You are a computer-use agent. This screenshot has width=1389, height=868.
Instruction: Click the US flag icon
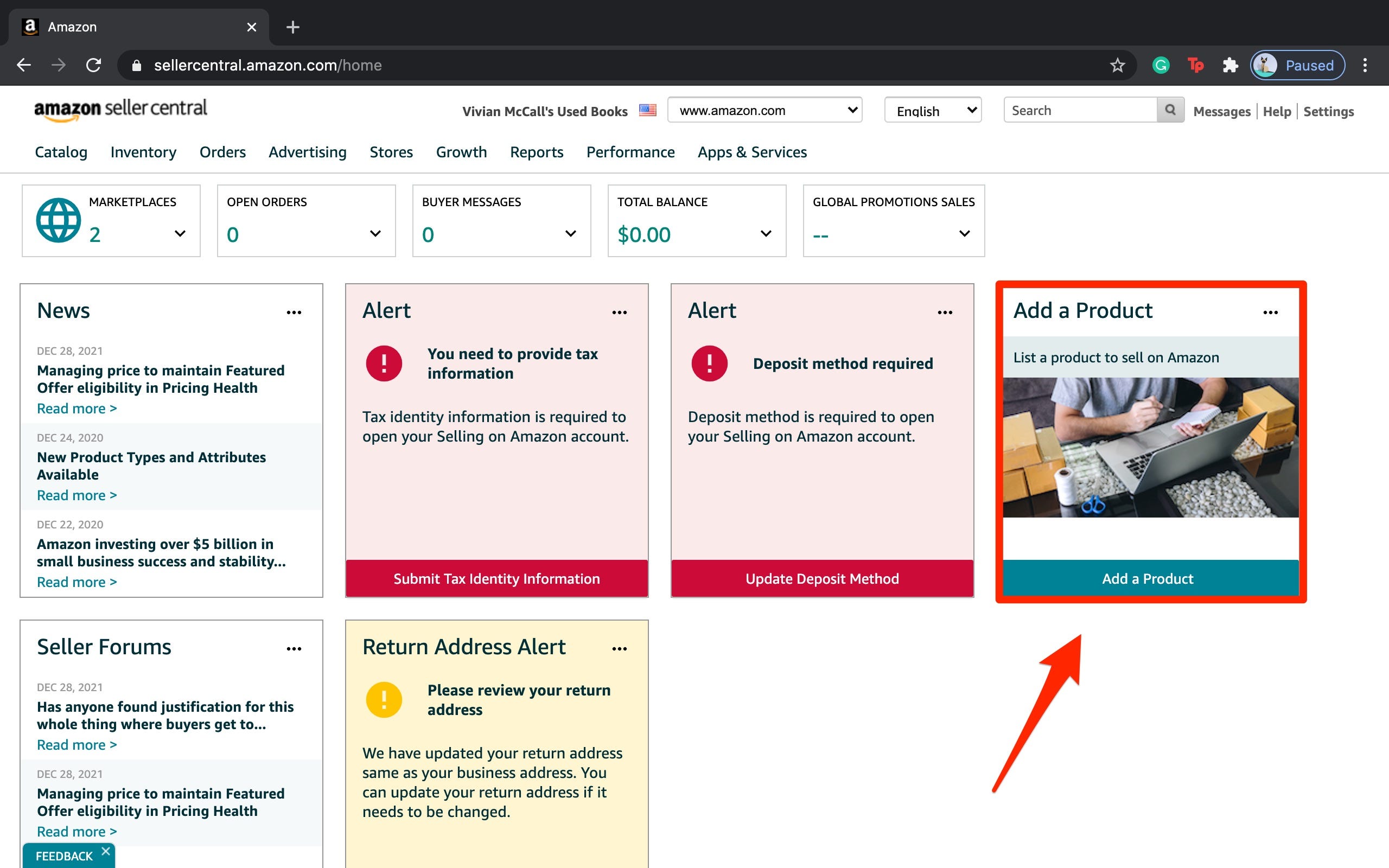tap(647, 110)
